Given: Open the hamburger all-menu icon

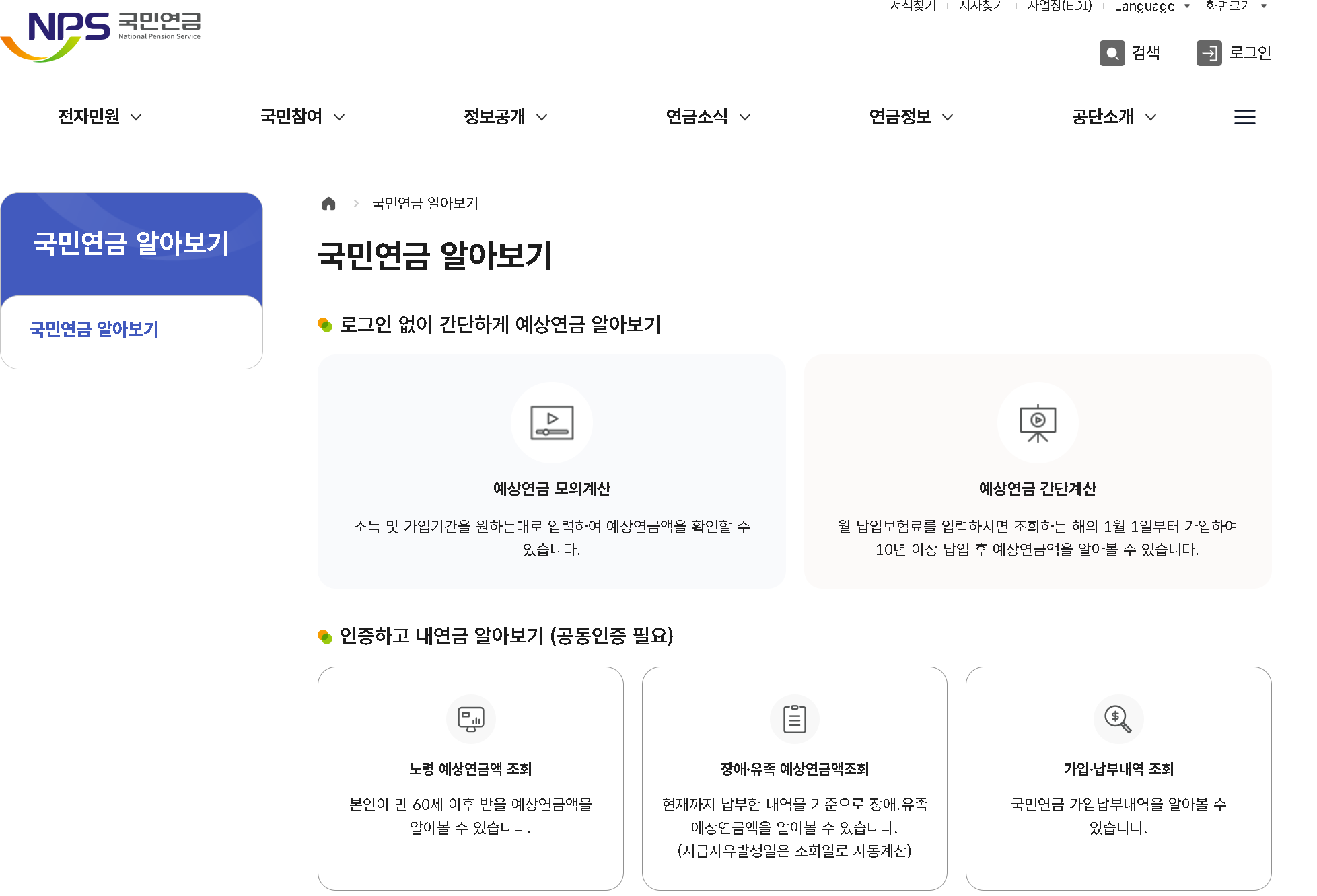Looking at the screenshot, I should click(x=1244, y=117).
